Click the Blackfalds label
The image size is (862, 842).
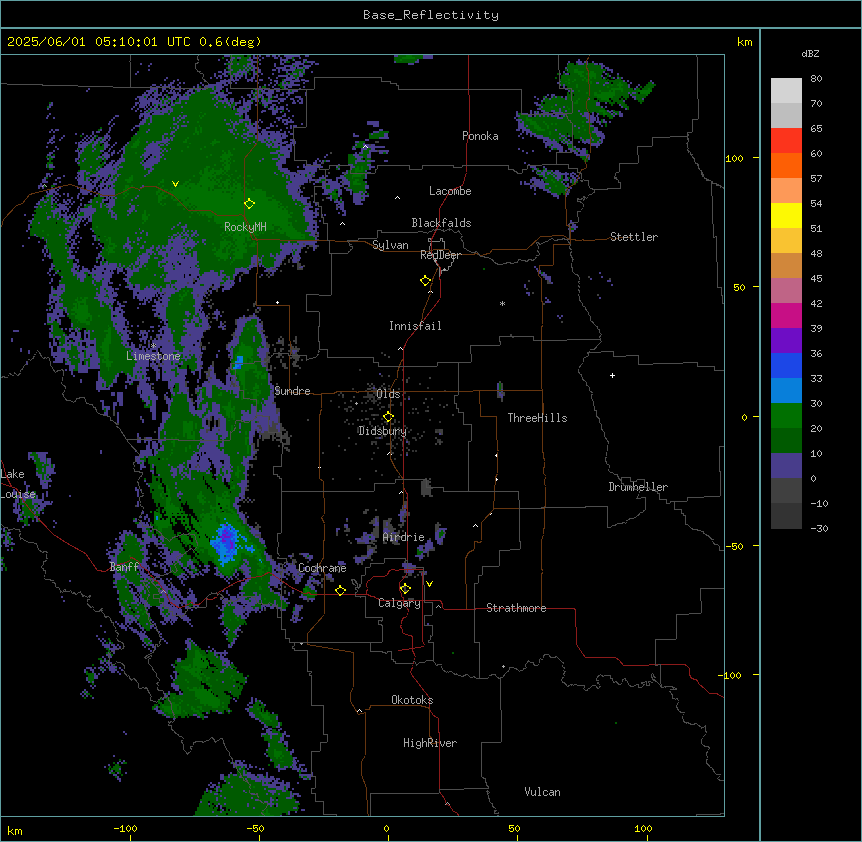441,223
